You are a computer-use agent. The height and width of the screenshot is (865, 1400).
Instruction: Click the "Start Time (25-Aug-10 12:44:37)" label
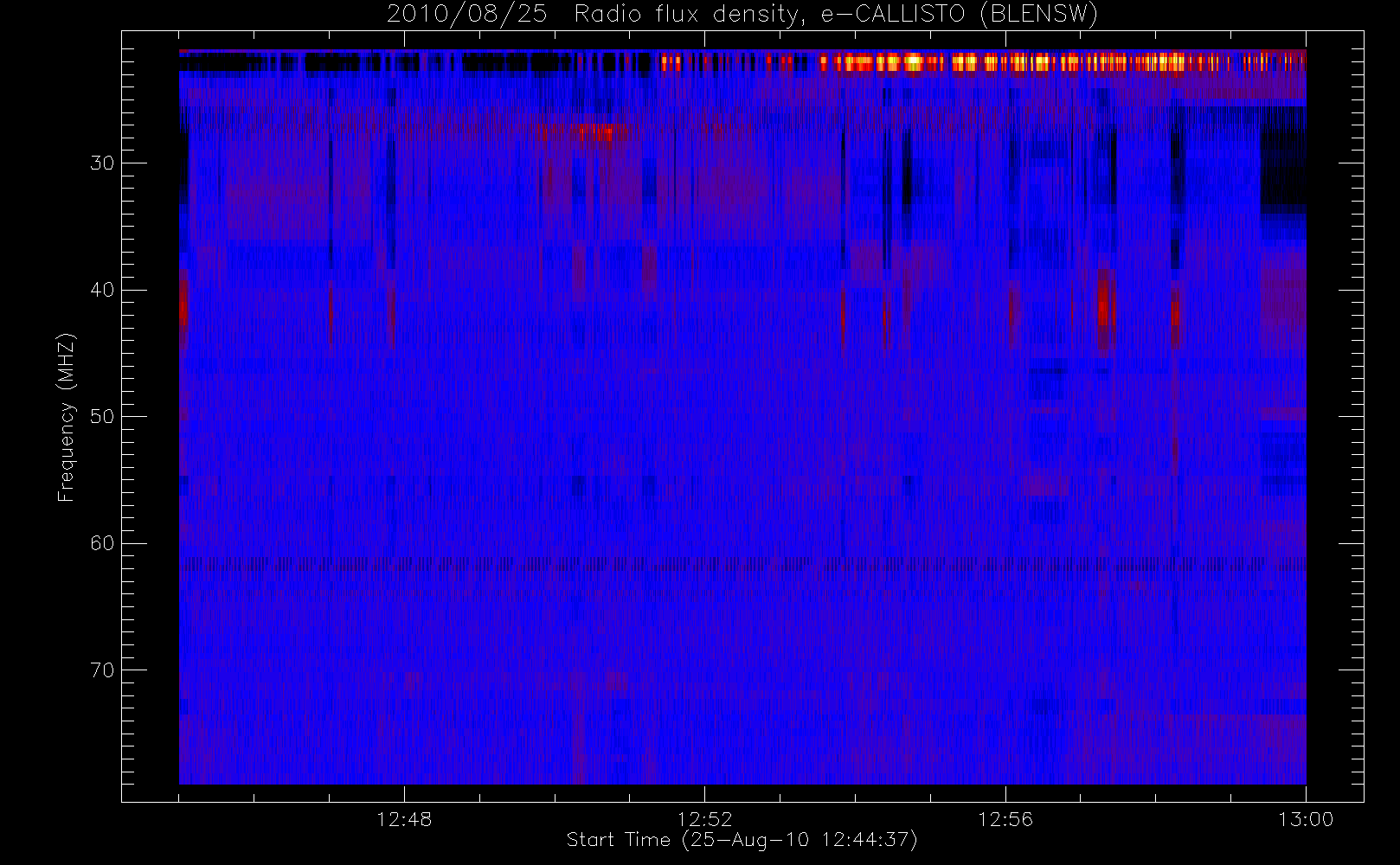[x=742, y=840]
